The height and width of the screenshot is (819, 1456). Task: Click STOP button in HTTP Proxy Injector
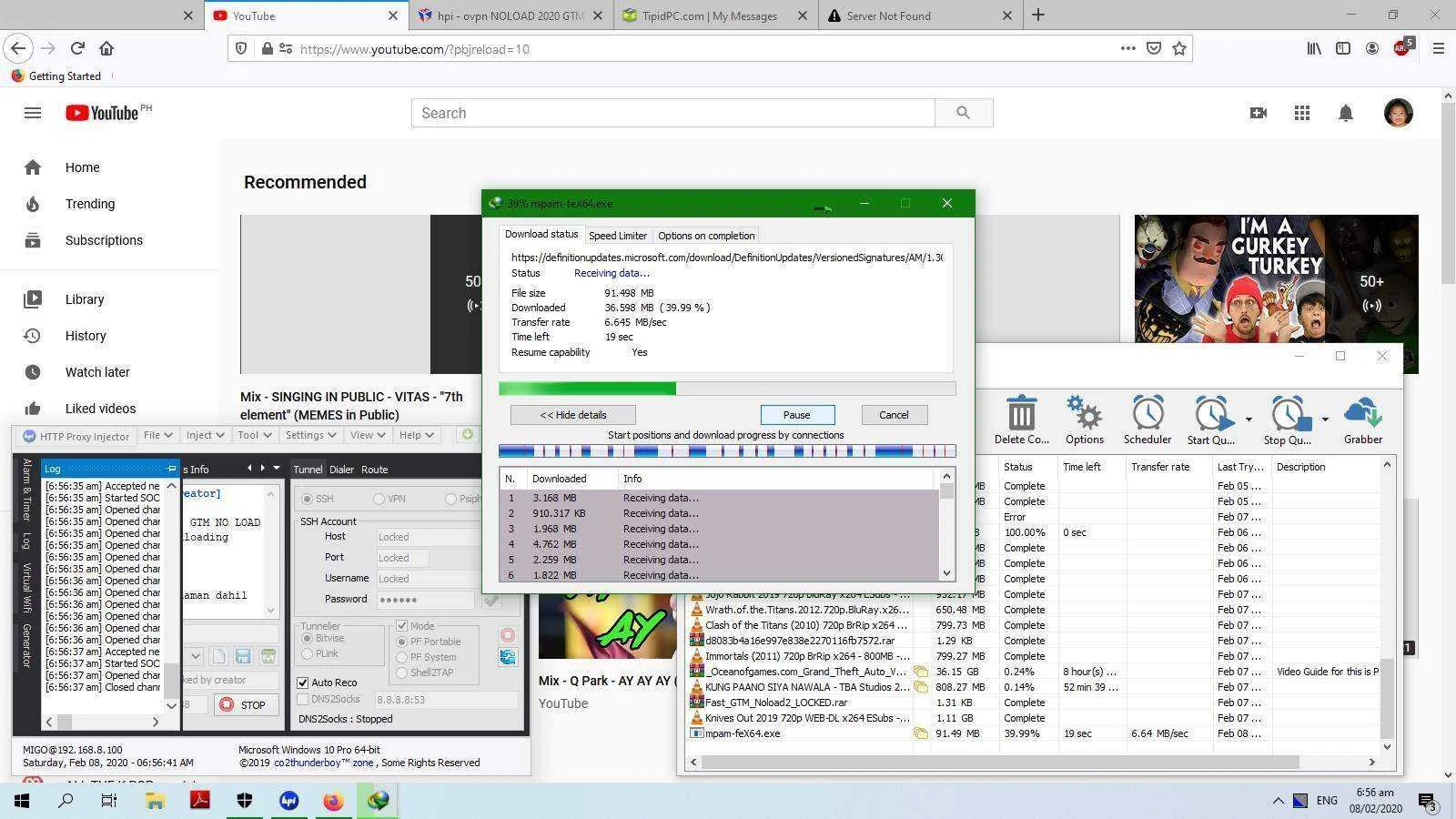[244, 704]
